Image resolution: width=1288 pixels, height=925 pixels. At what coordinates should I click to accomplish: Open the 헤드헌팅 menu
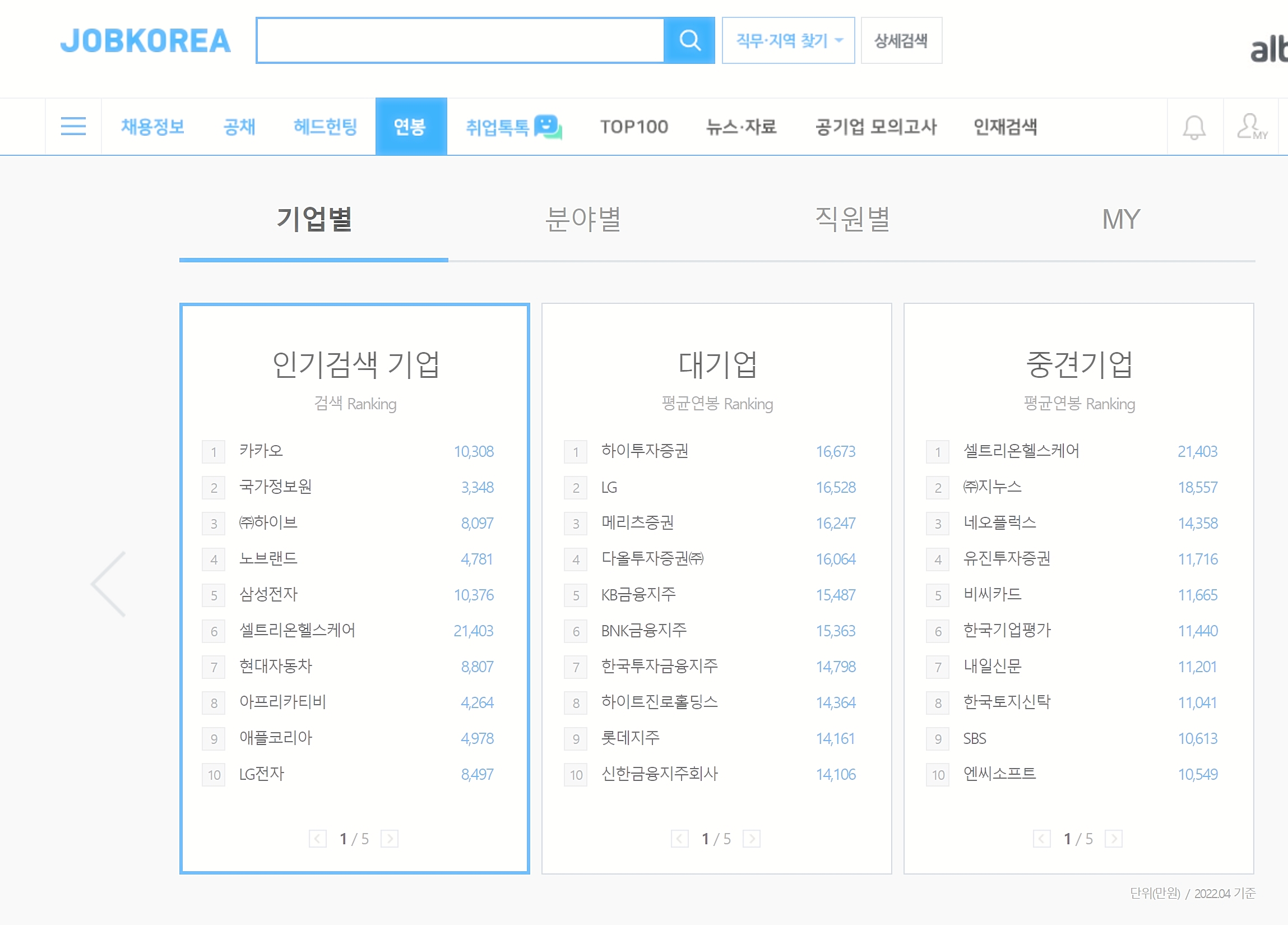(x=325, y=126)
